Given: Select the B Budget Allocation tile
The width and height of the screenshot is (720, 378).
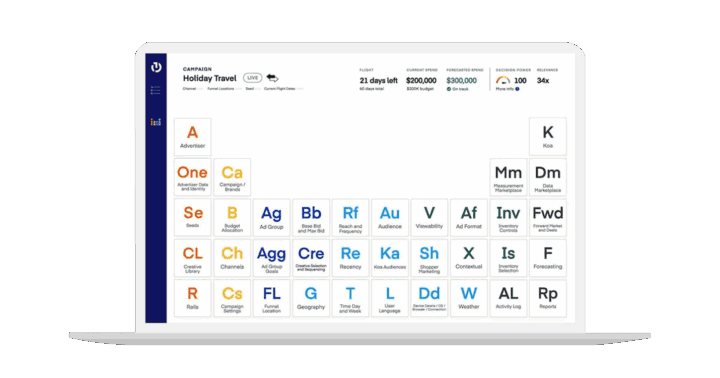Looking at the screenshot, I should point(232,218).
